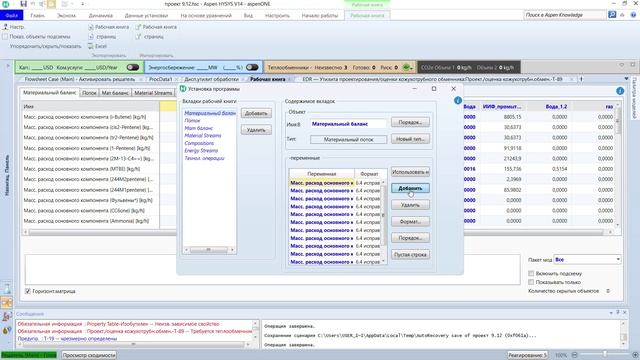640x360 pixels.
Task: Click the Пустая строка button
Action: click(x=410, y=255)
